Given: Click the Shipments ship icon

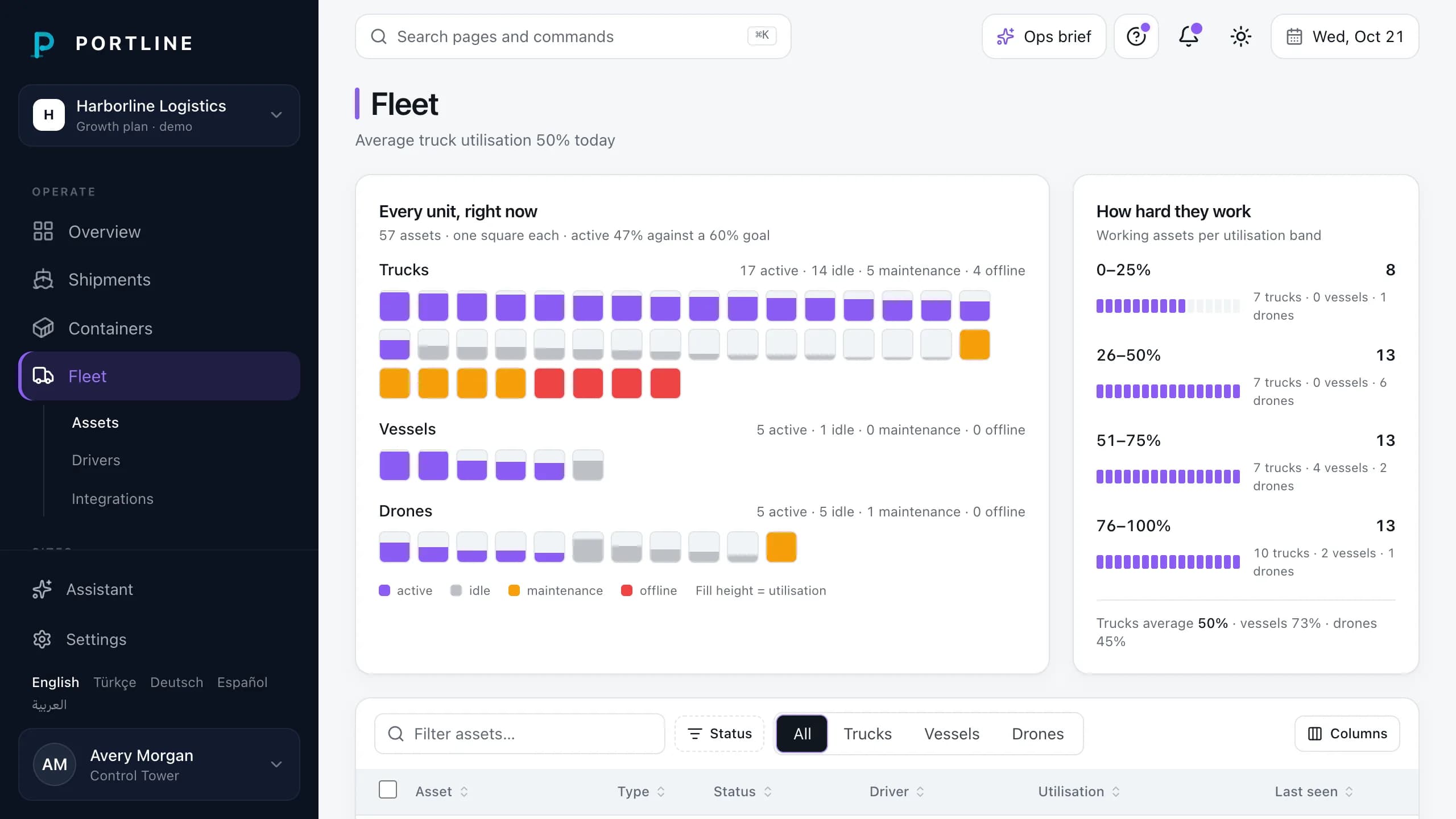Looking at the screenshot, I should [43, 279].
